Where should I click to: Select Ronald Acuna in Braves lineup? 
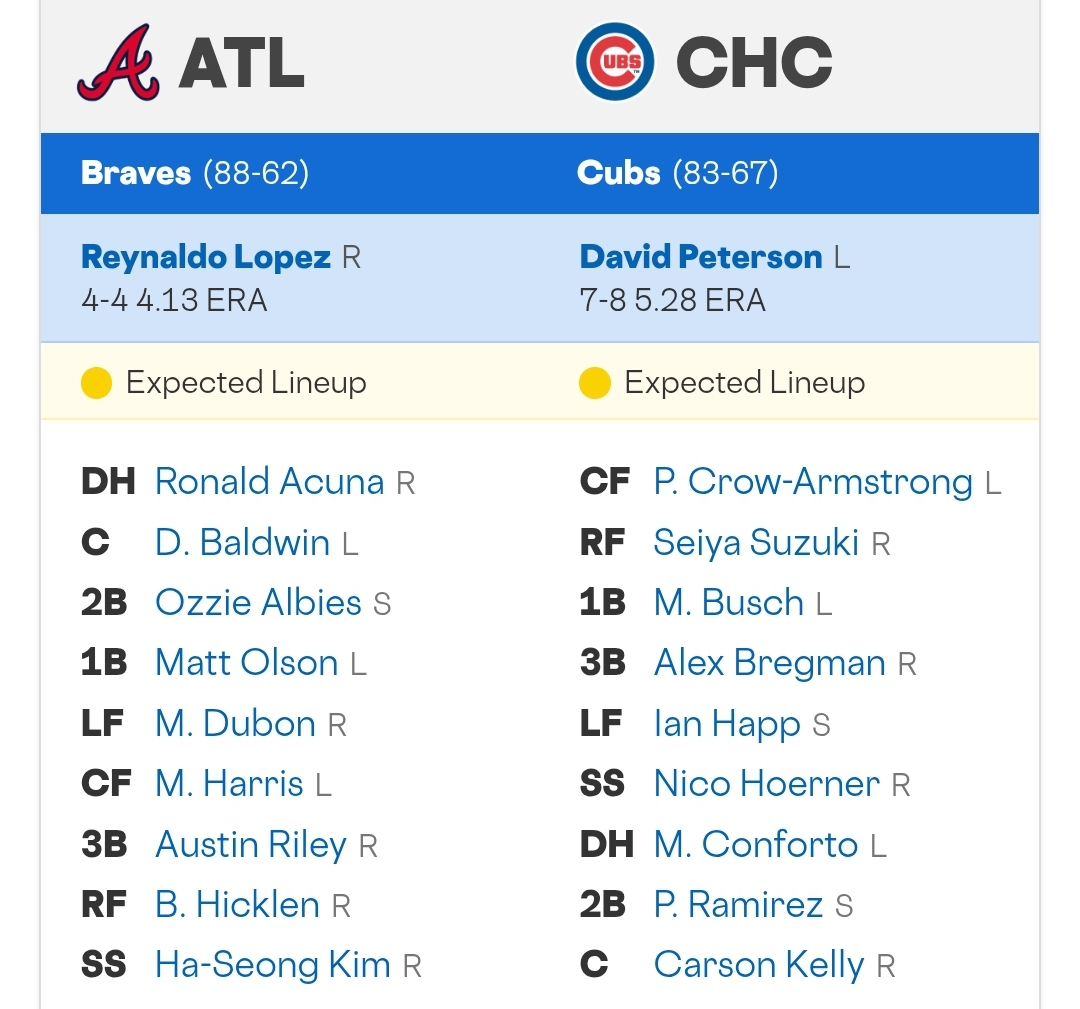click(x=269, y=481)
